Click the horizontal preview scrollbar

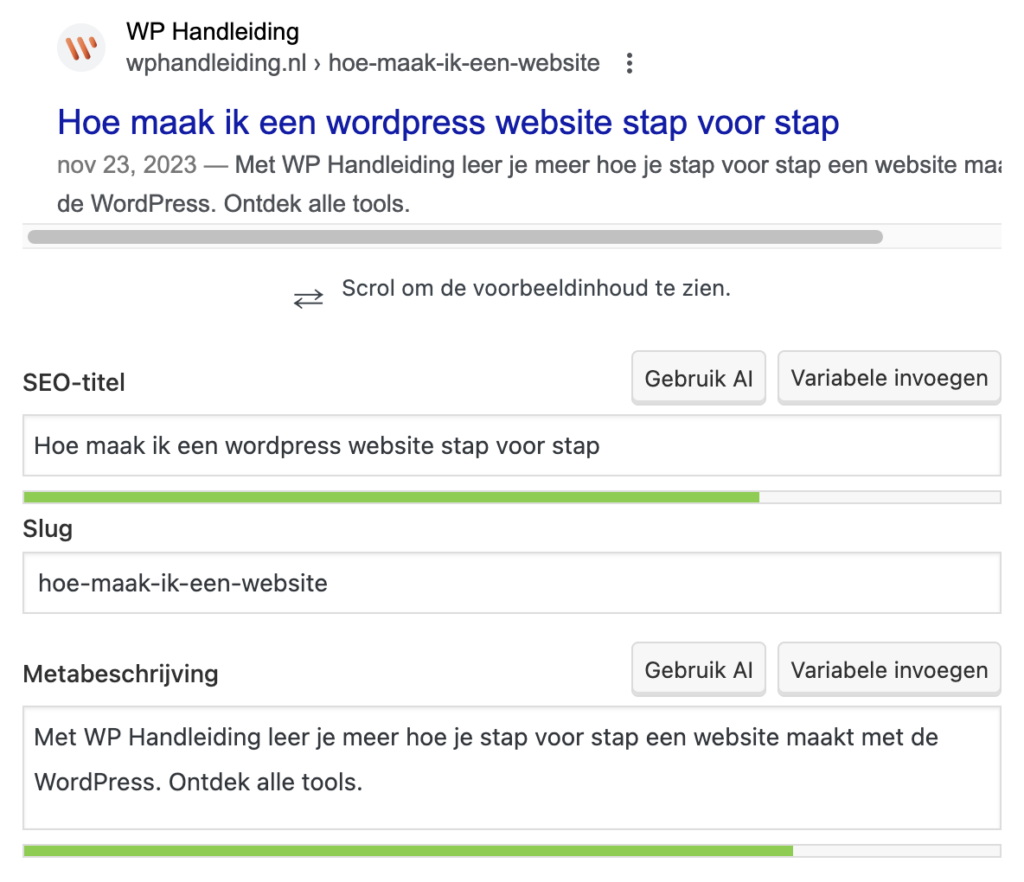click(x=455, y=236)
